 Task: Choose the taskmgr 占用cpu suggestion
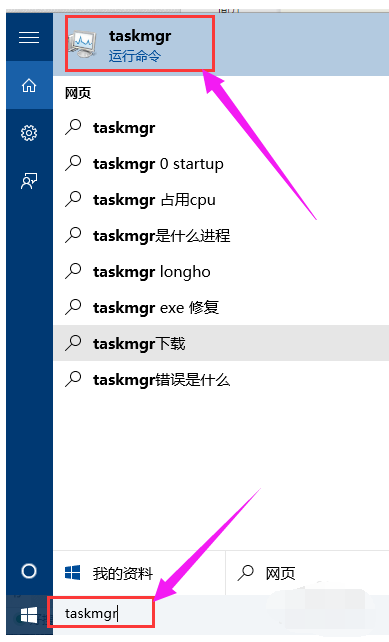[x=221, y=200]
